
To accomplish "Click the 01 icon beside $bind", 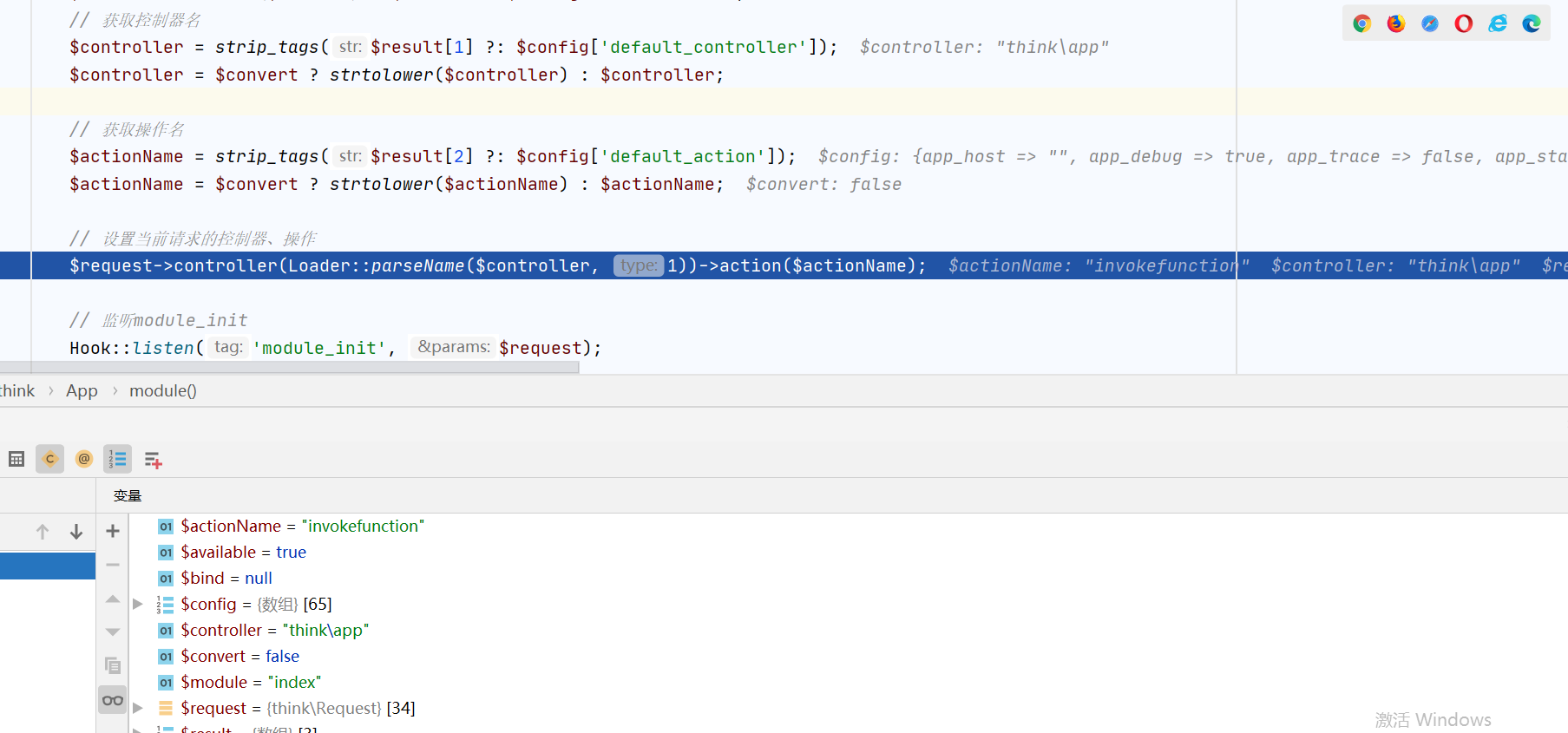I will tap(165, 579).
